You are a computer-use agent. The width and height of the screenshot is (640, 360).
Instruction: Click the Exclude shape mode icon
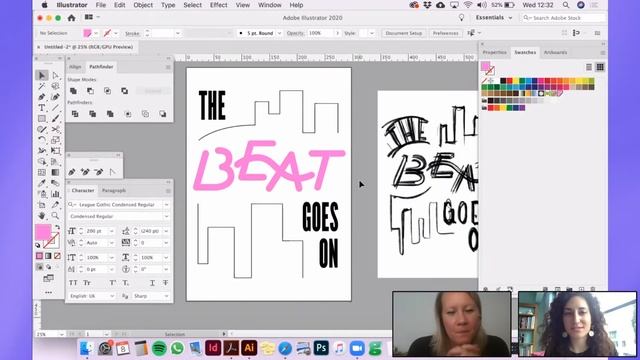pos(124,91)
